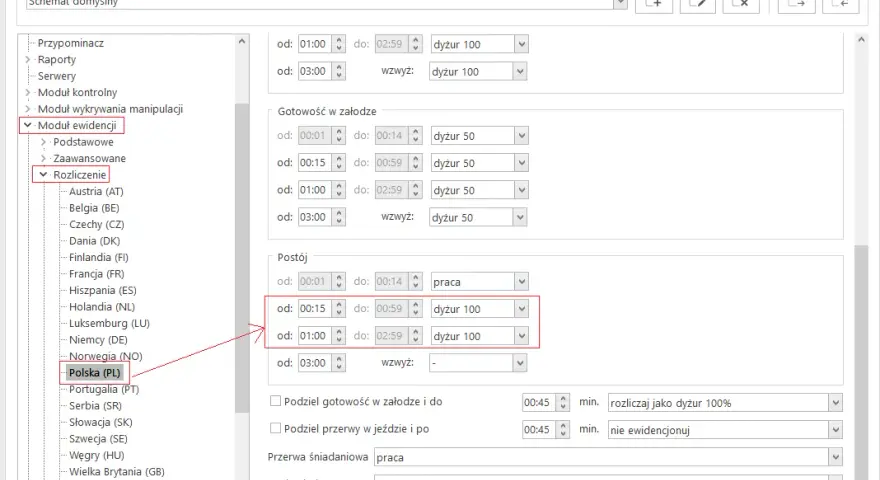Click Postój 'od: 01:00' time field
The image size is (880, 480).
314,336
